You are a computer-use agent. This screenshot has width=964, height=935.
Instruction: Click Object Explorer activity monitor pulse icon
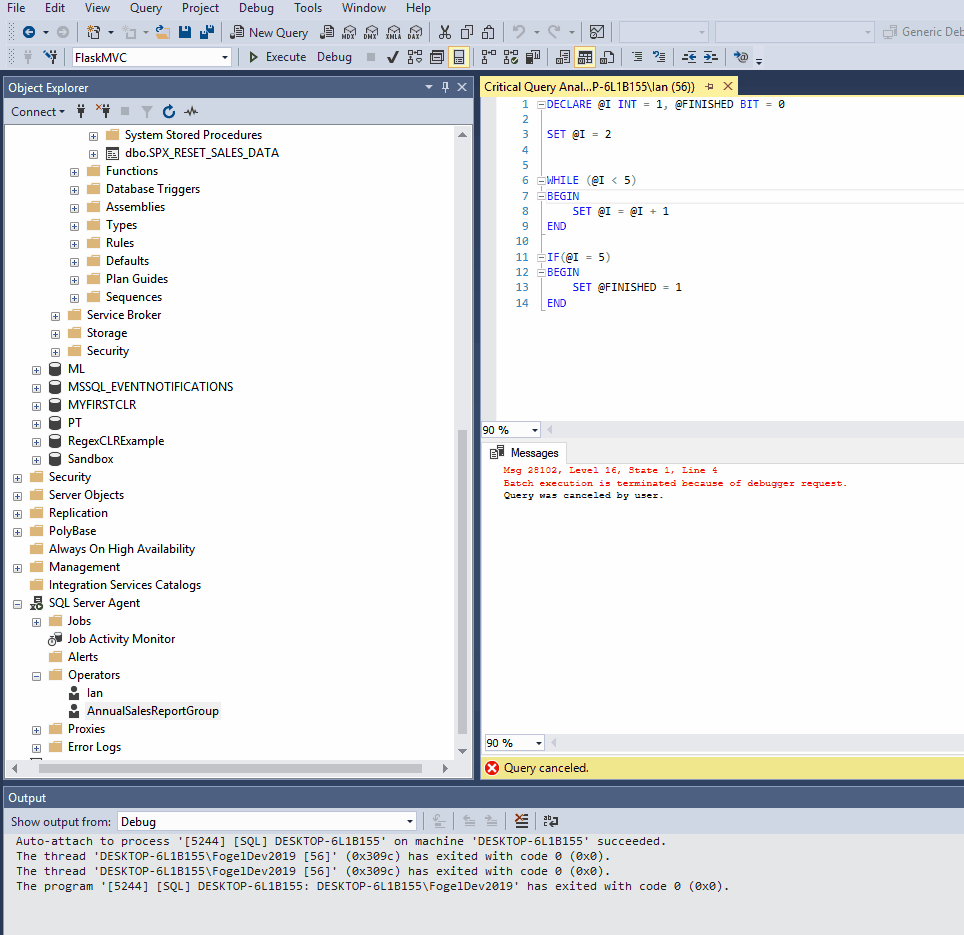click(191, 111)
